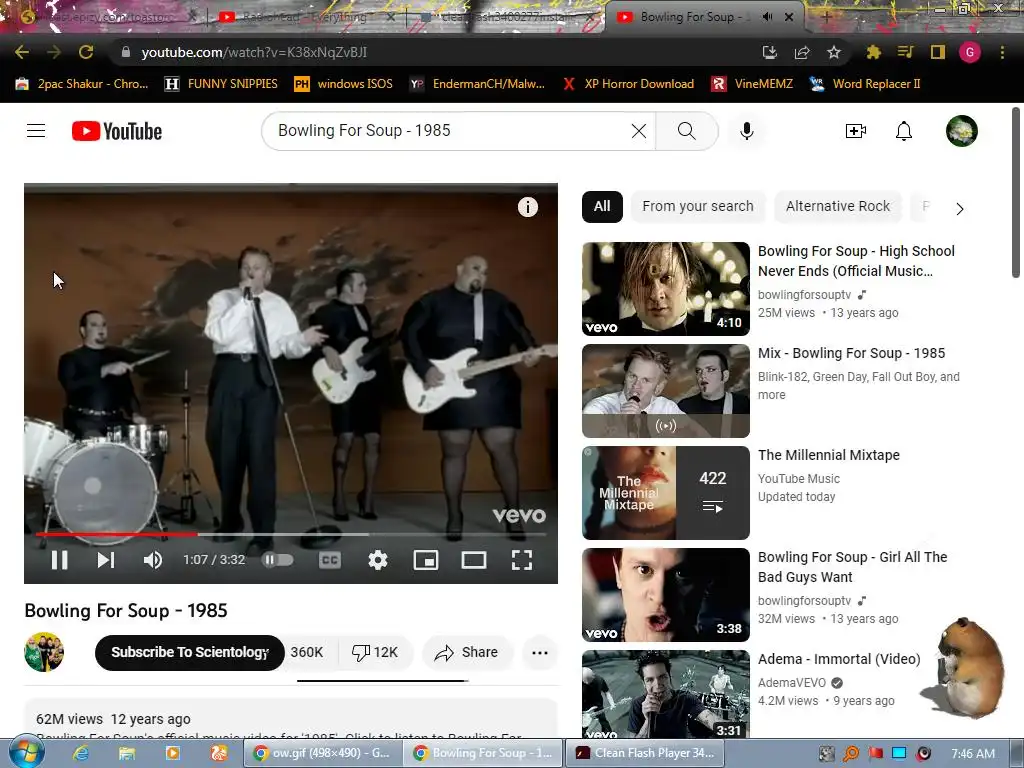1024x768 pixels.
Task: Open the video info card icon
Action: pos(528,207)
